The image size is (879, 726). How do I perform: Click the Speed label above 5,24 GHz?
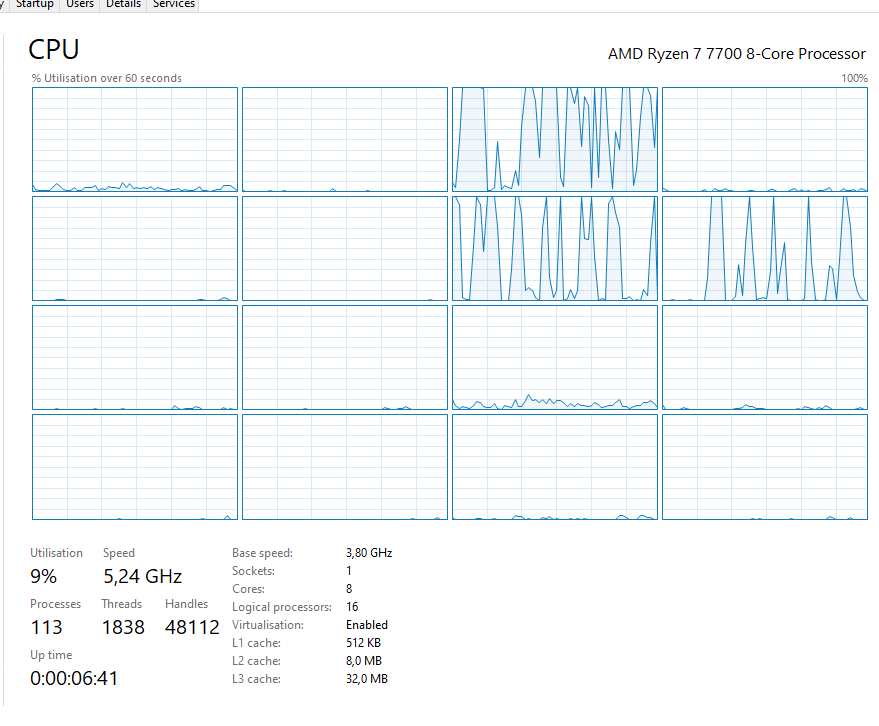pos(119,553)
